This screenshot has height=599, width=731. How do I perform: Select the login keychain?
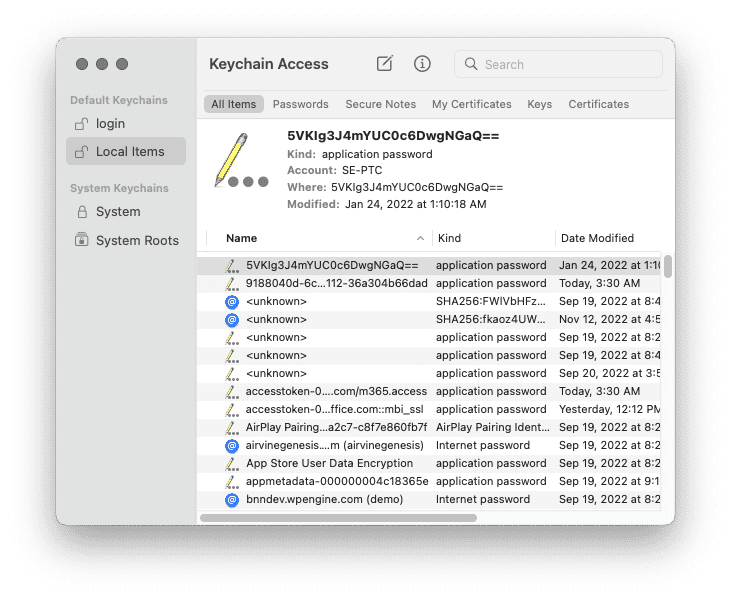126,124
